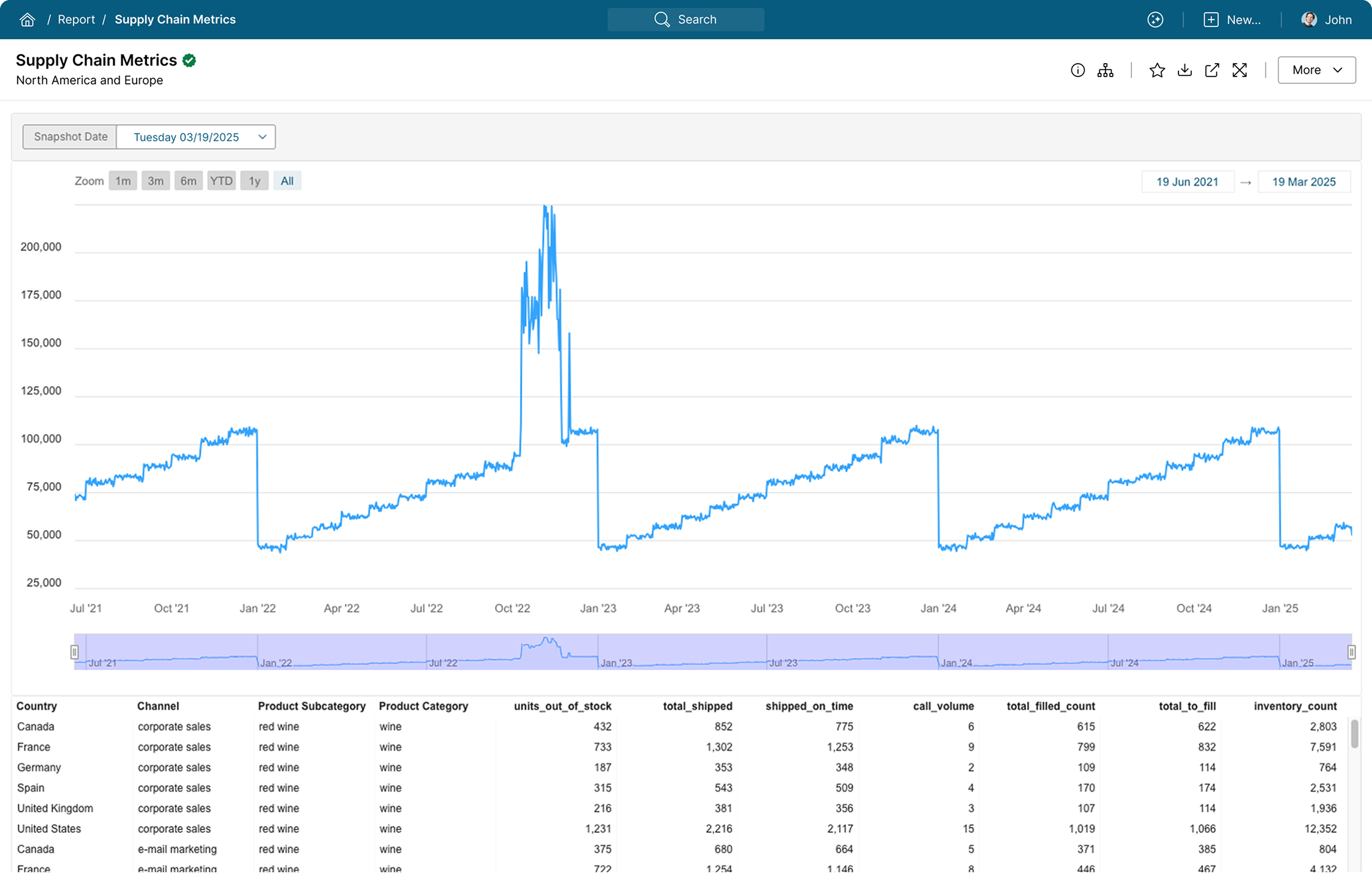Screen dimensions: 1372x882
Task: Select the 1m zoom preset
Action: 123,181
